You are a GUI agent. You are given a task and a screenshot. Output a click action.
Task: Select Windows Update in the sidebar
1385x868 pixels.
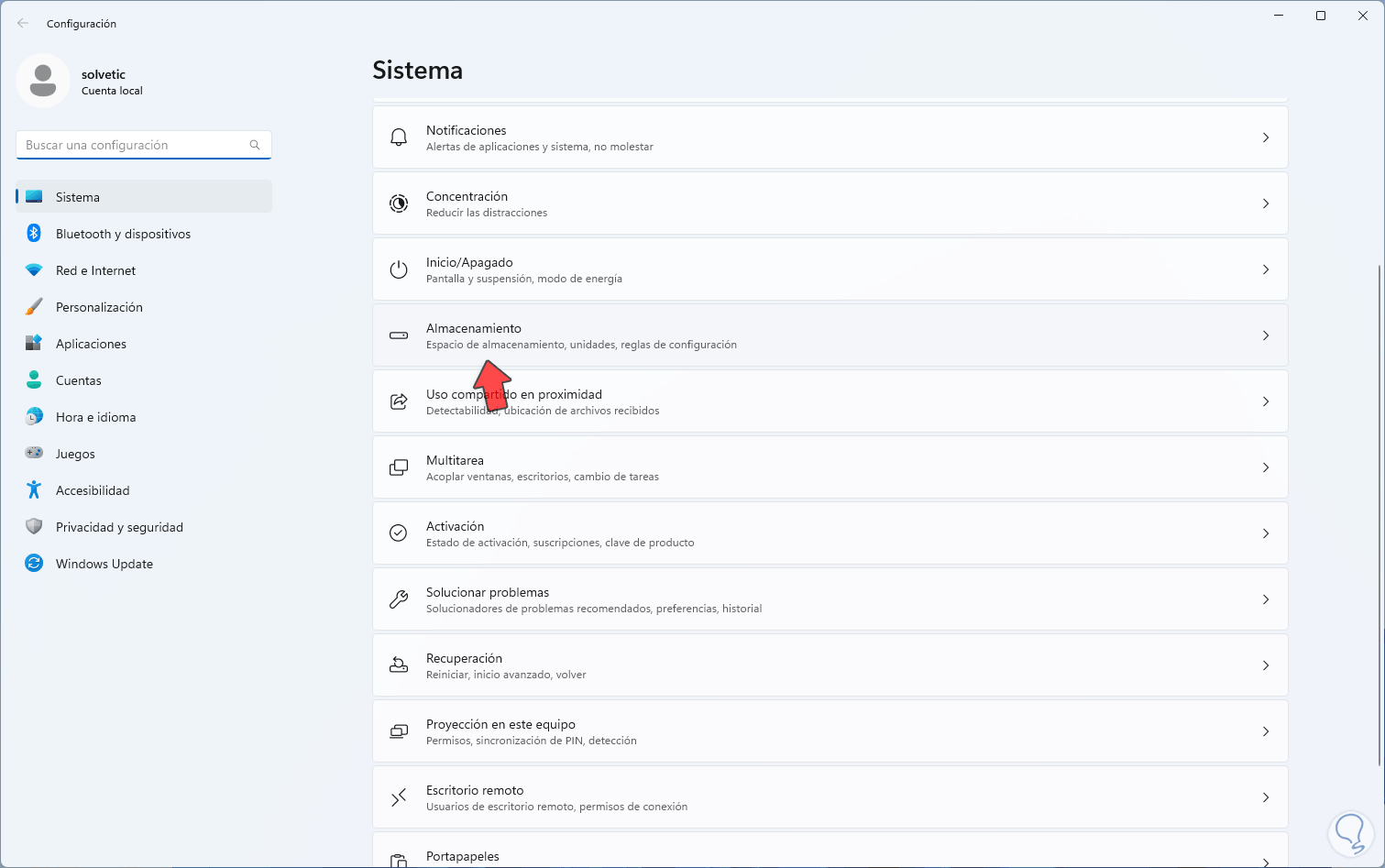point(104,564)
